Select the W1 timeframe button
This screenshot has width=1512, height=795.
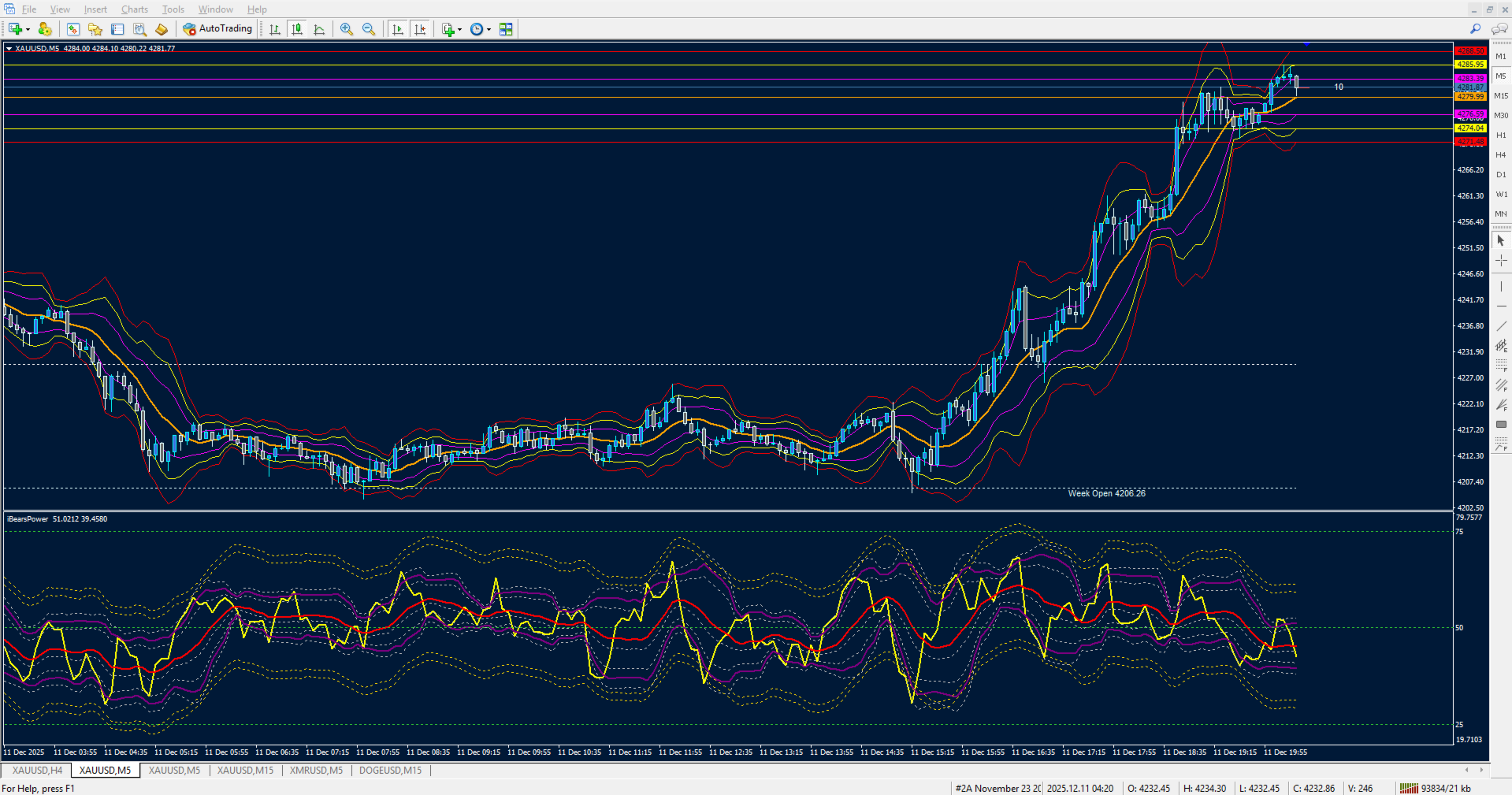click(x=1501, y=195)
